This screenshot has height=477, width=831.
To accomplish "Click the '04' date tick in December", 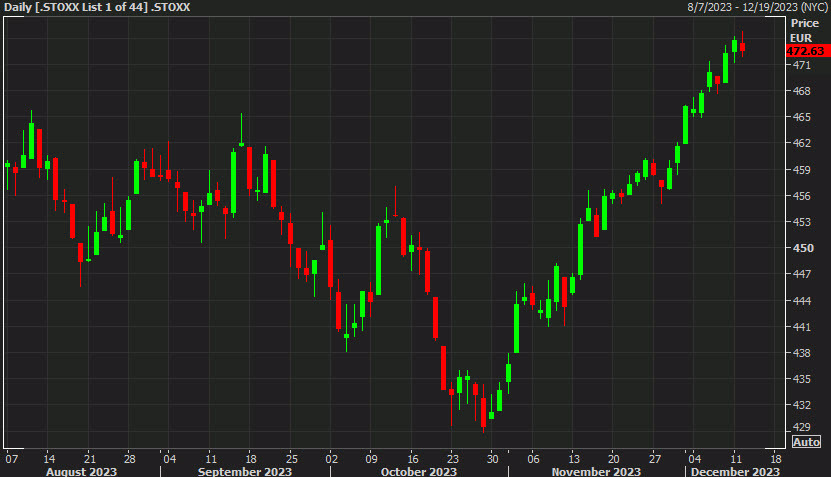I will 694,459.
